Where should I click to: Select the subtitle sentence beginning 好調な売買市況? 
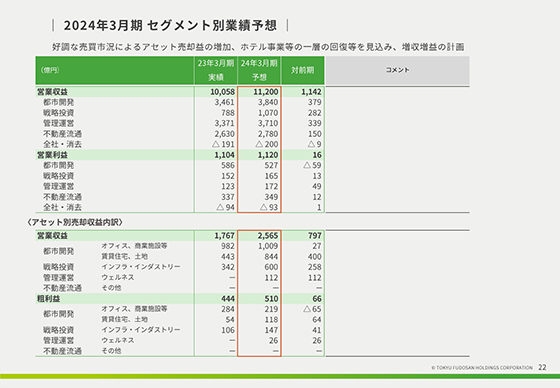pyautogui.click(x=258, y=47)
